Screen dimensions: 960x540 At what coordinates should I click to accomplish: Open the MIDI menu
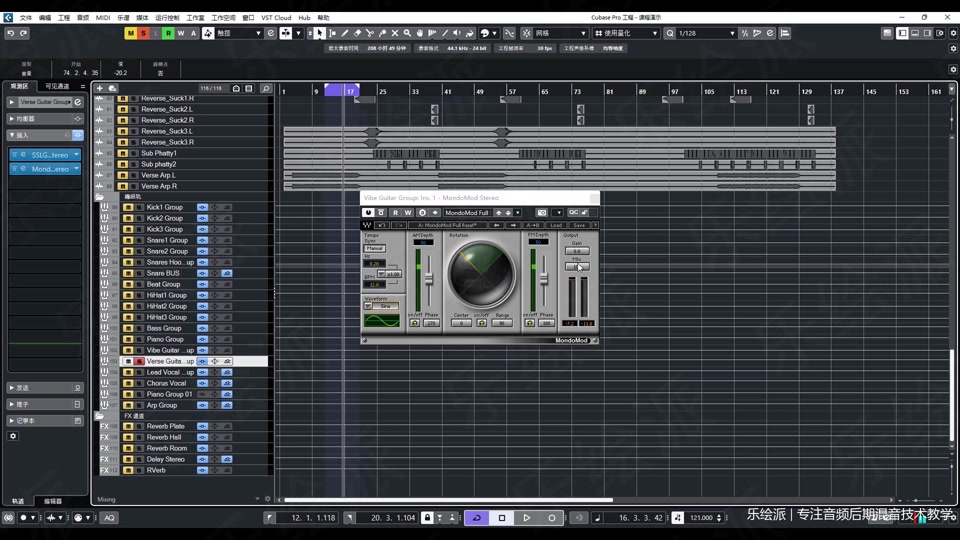(x=103, y=18)
